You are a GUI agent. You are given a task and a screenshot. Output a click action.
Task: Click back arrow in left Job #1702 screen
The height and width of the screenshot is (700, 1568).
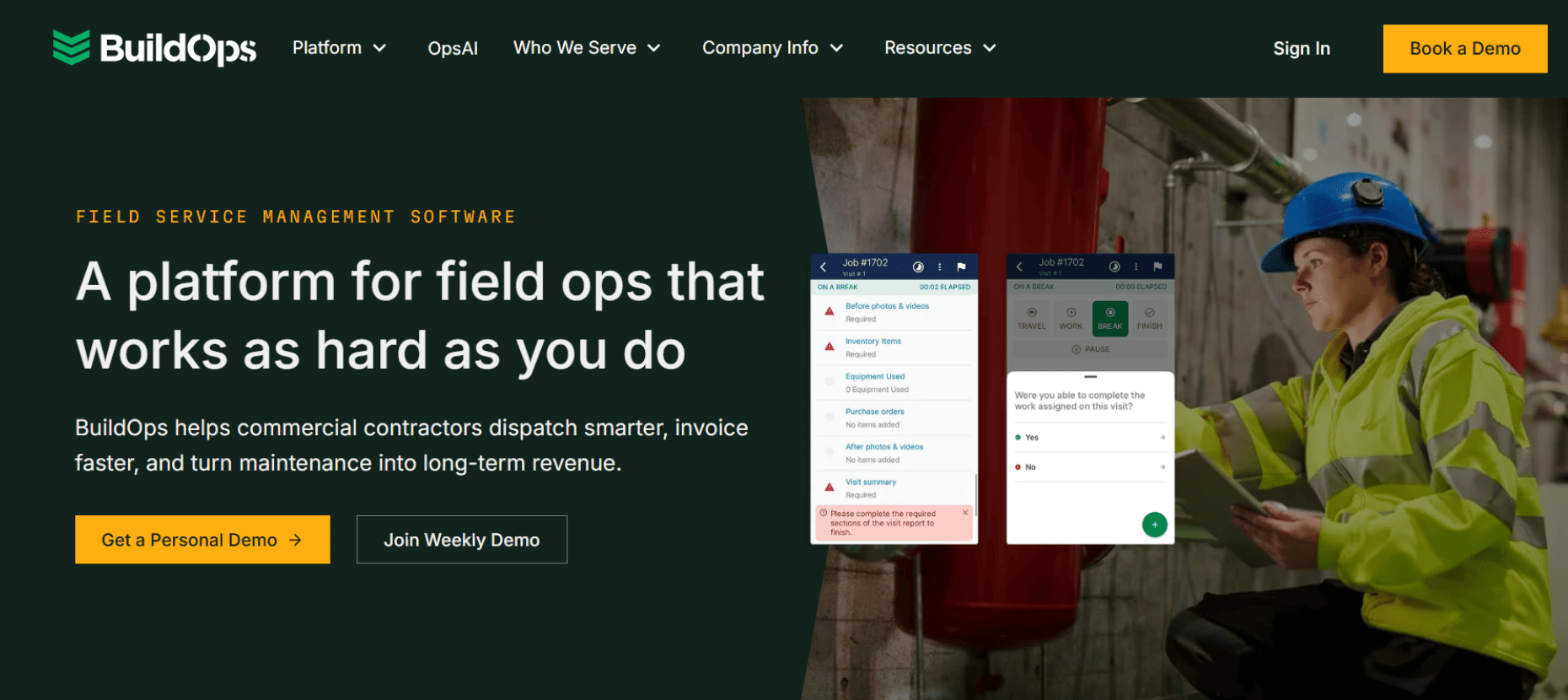[x=824, y=267]
